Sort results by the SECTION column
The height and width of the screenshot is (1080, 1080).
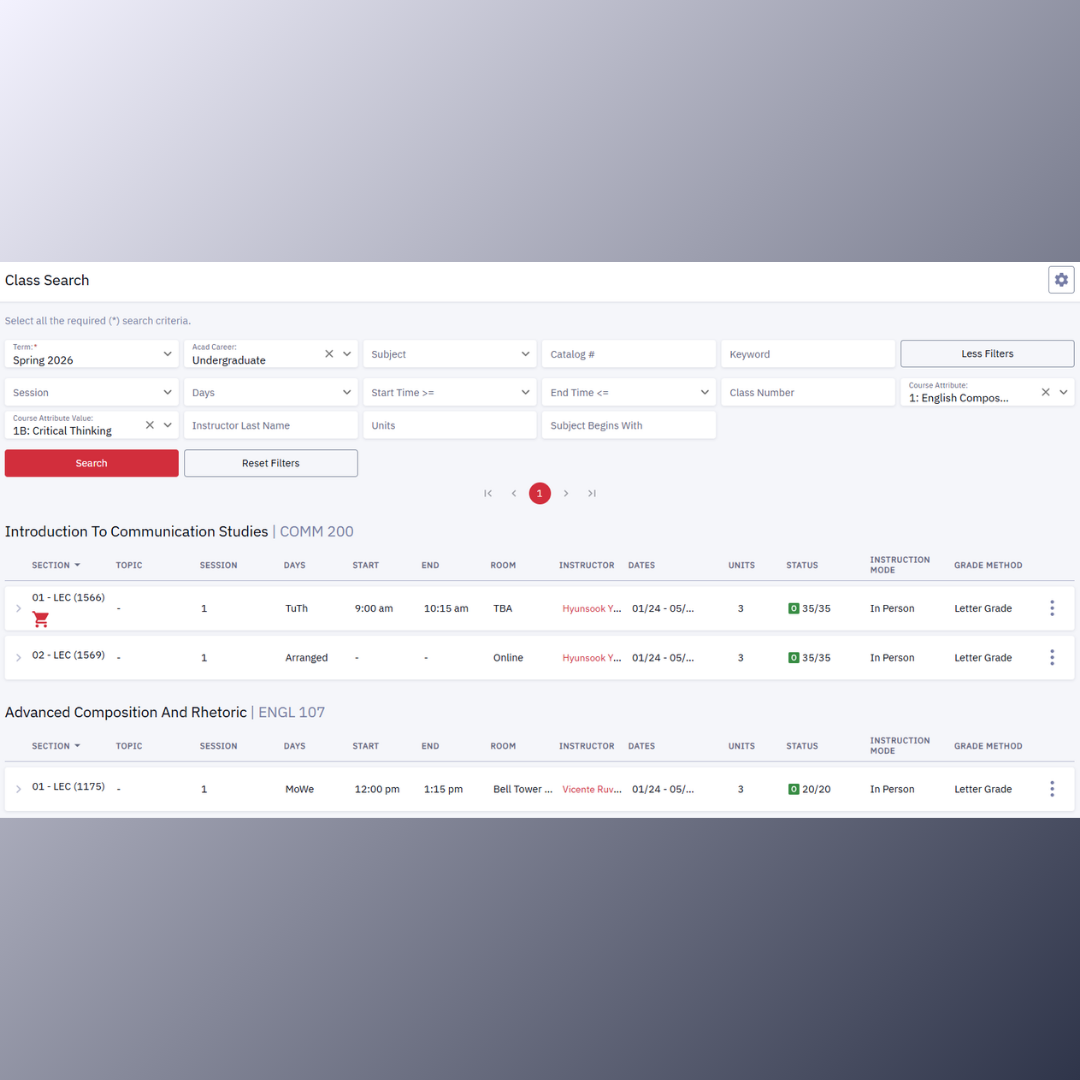pyautogui.click(x=56, y=565)
